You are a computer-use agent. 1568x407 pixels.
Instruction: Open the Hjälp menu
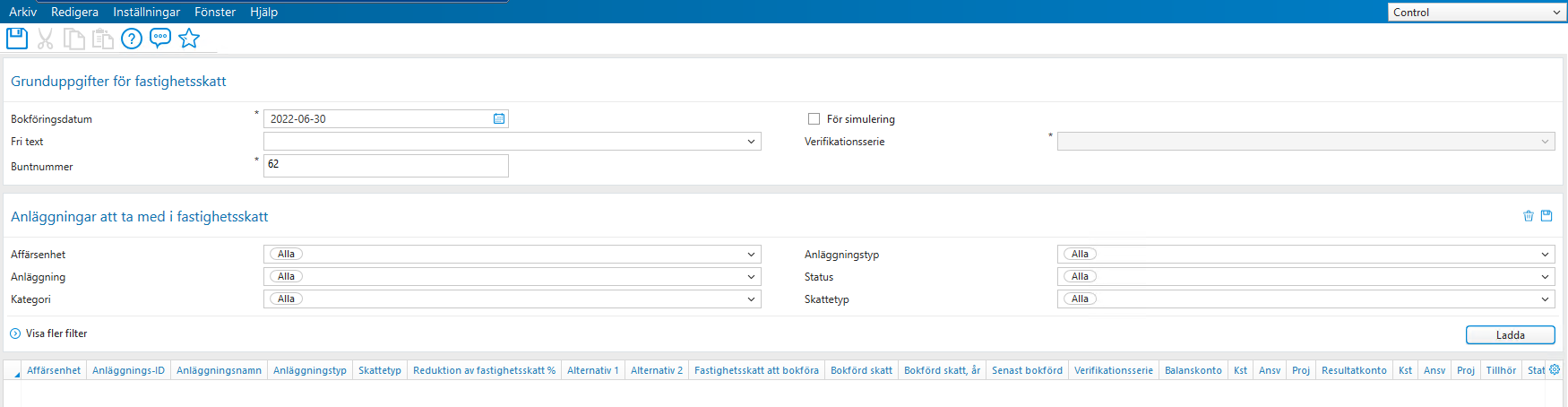[x=263, y=12]
